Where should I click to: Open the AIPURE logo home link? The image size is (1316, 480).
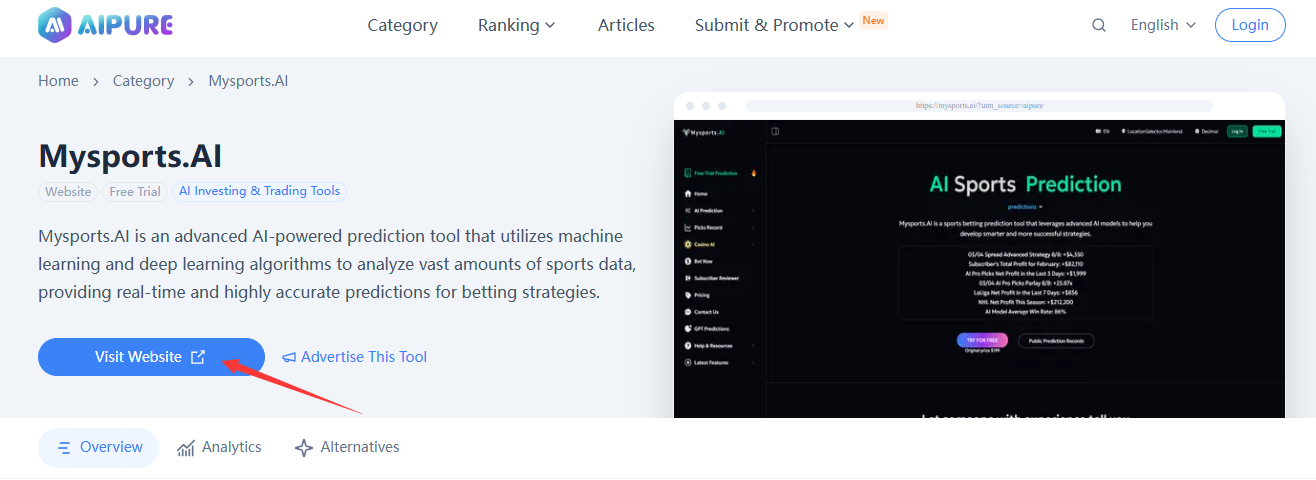[106, 23]
